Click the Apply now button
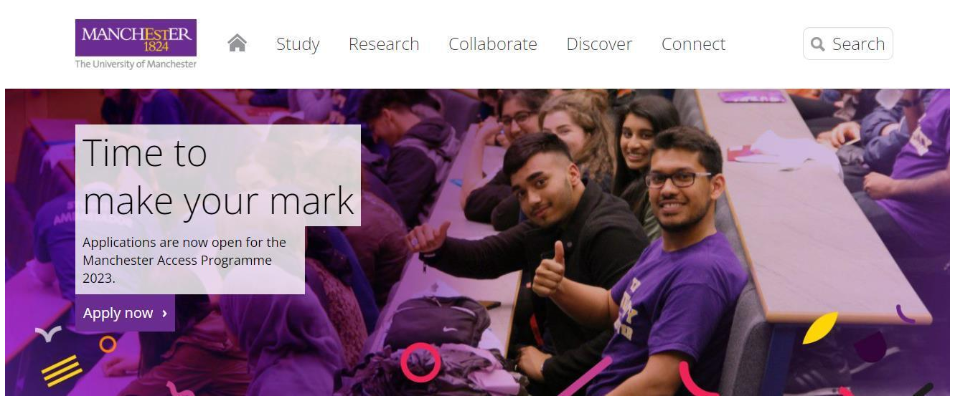962x405 pixels. click(x=125, y=313)
